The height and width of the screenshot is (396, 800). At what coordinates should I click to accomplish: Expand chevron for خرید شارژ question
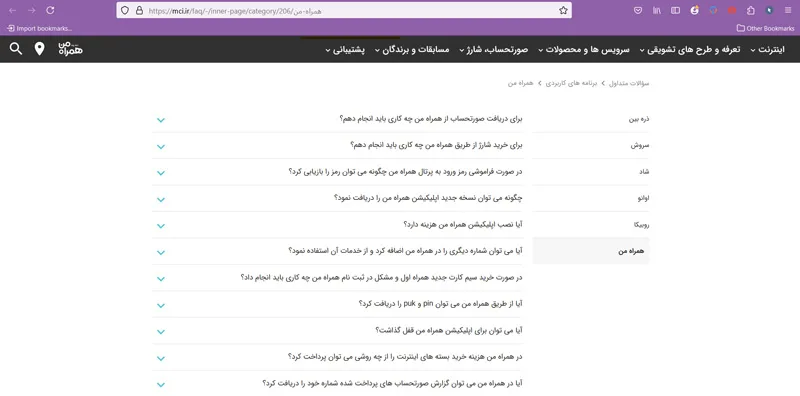(x=161, y=146)
